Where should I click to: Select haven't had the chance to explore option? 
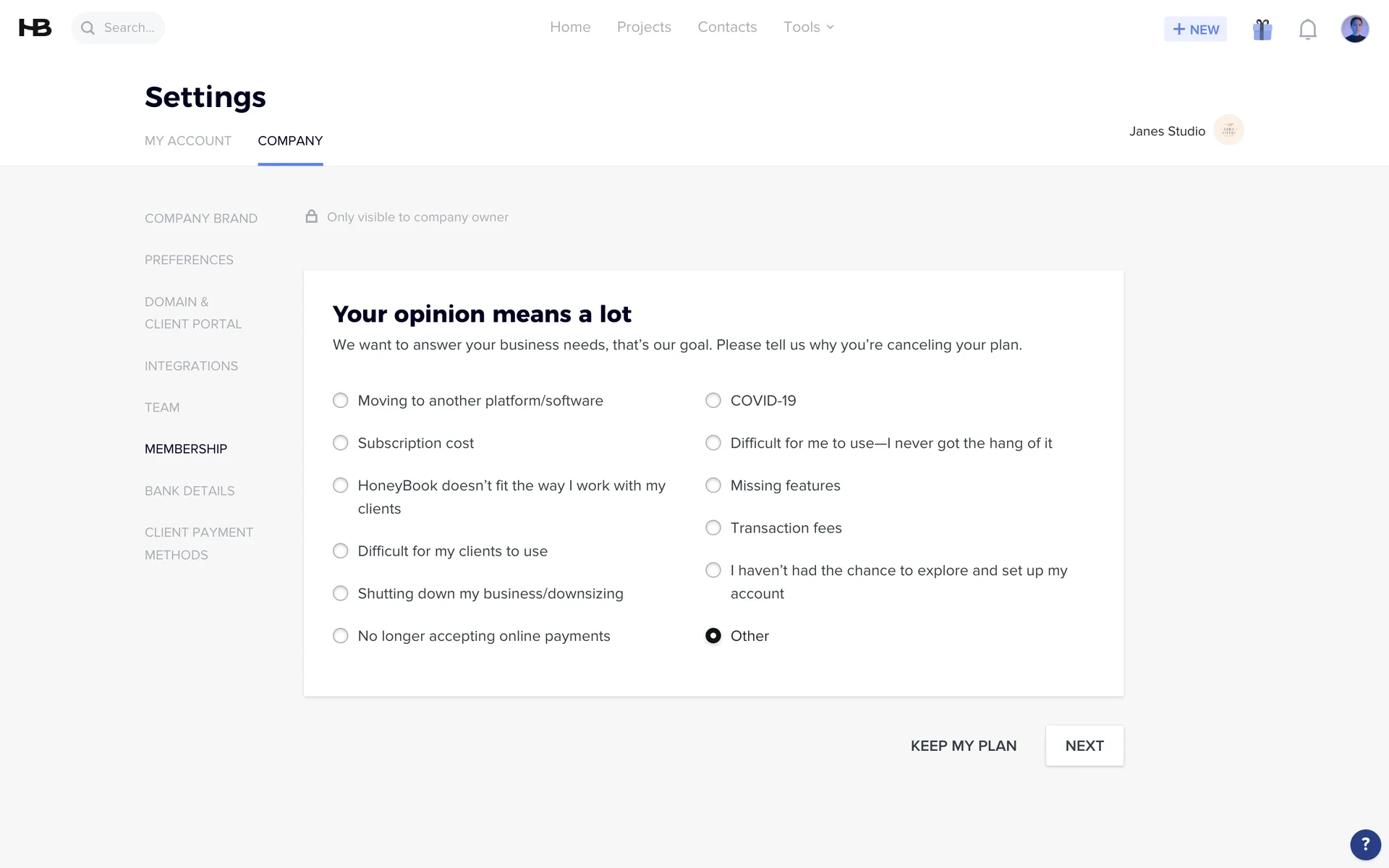tap(713, 570)
